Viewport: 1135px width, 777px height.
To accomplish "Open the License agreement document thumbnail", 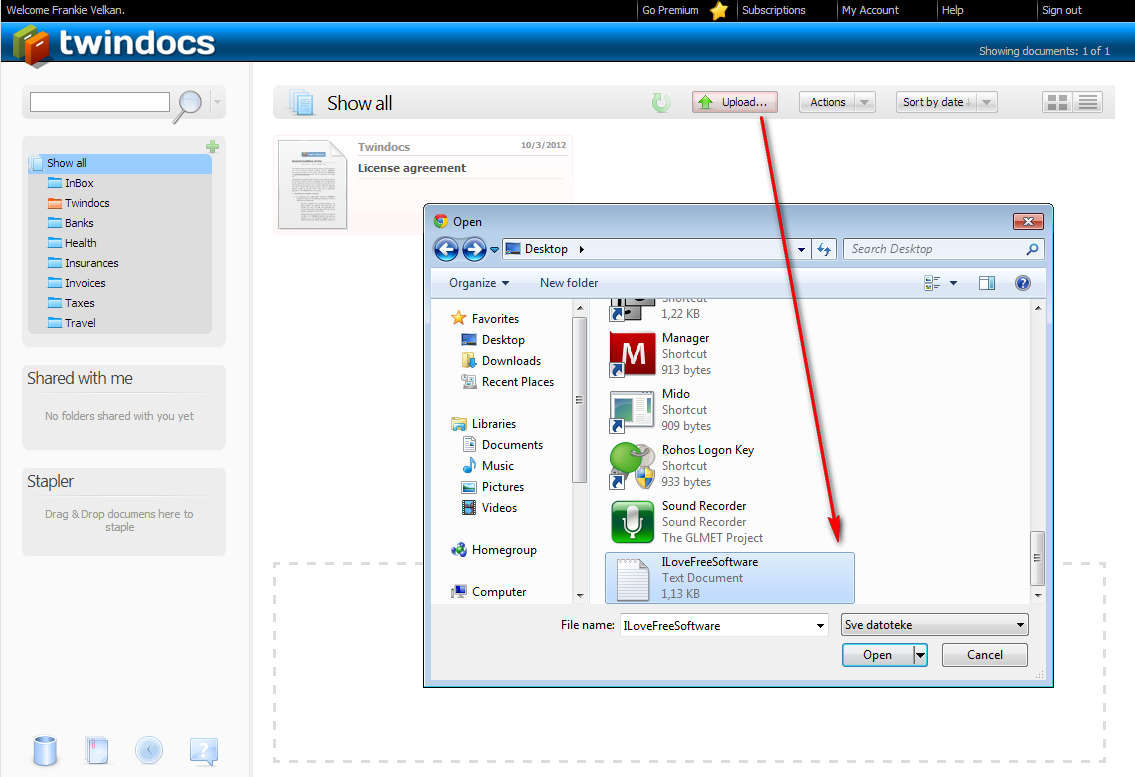I will pos(313,185).
